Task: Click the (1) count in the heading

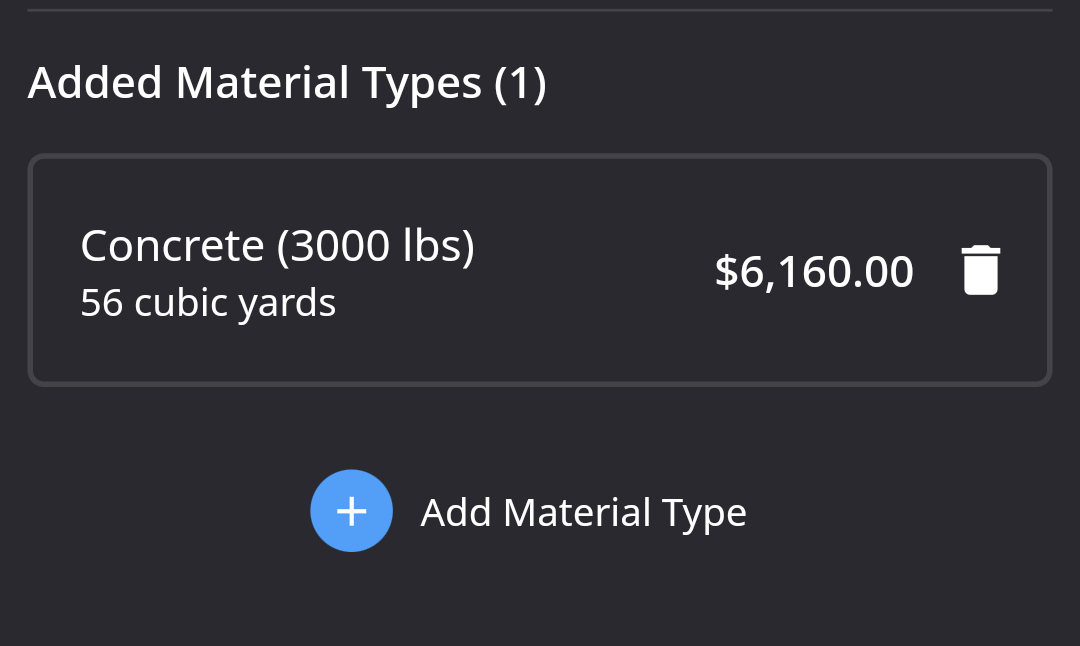Action: [x=520, y=84]
